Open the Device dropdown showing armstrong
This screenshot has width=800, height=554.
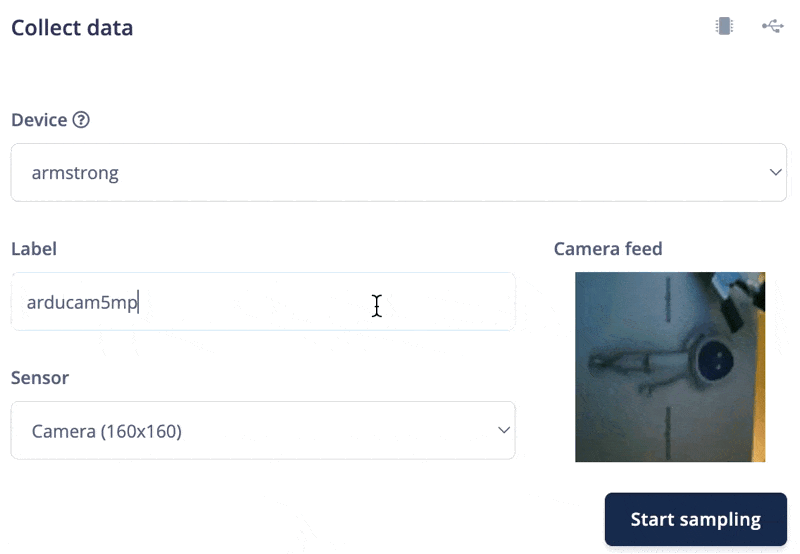click(x=398, y=172)
